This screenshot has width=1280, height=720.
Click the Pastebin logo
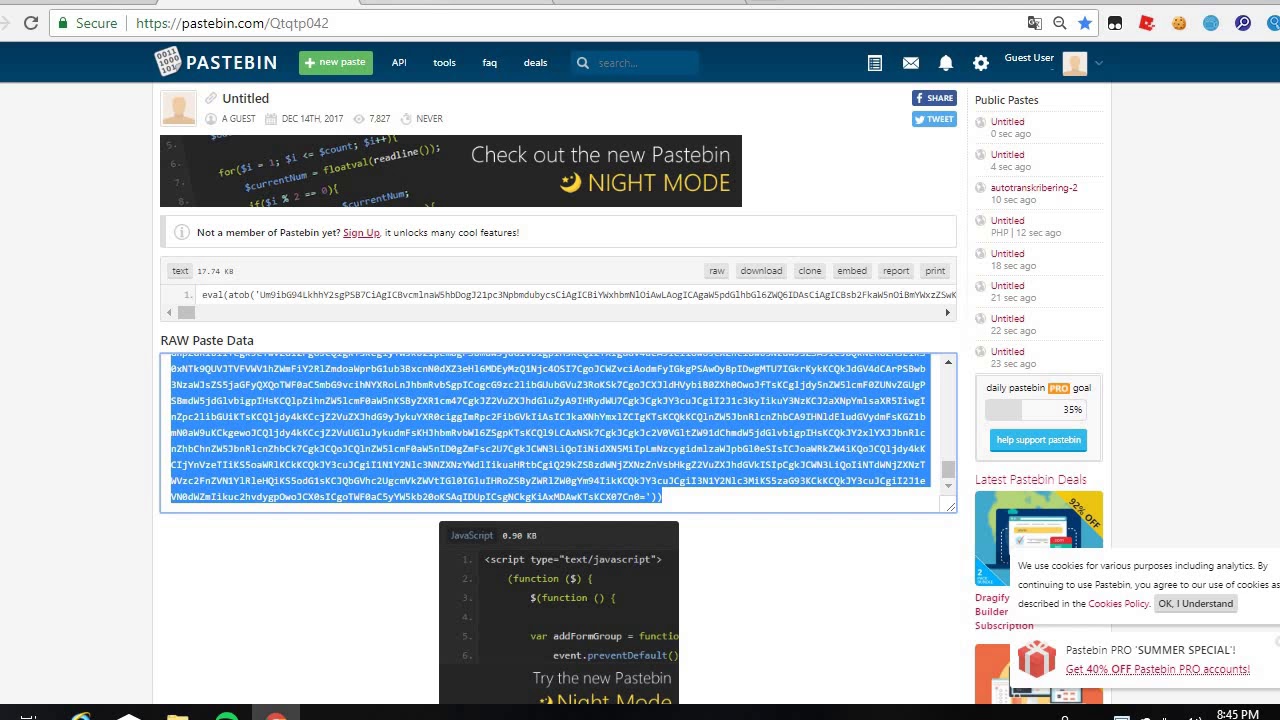pyautogui.click(x=216, y=62)
